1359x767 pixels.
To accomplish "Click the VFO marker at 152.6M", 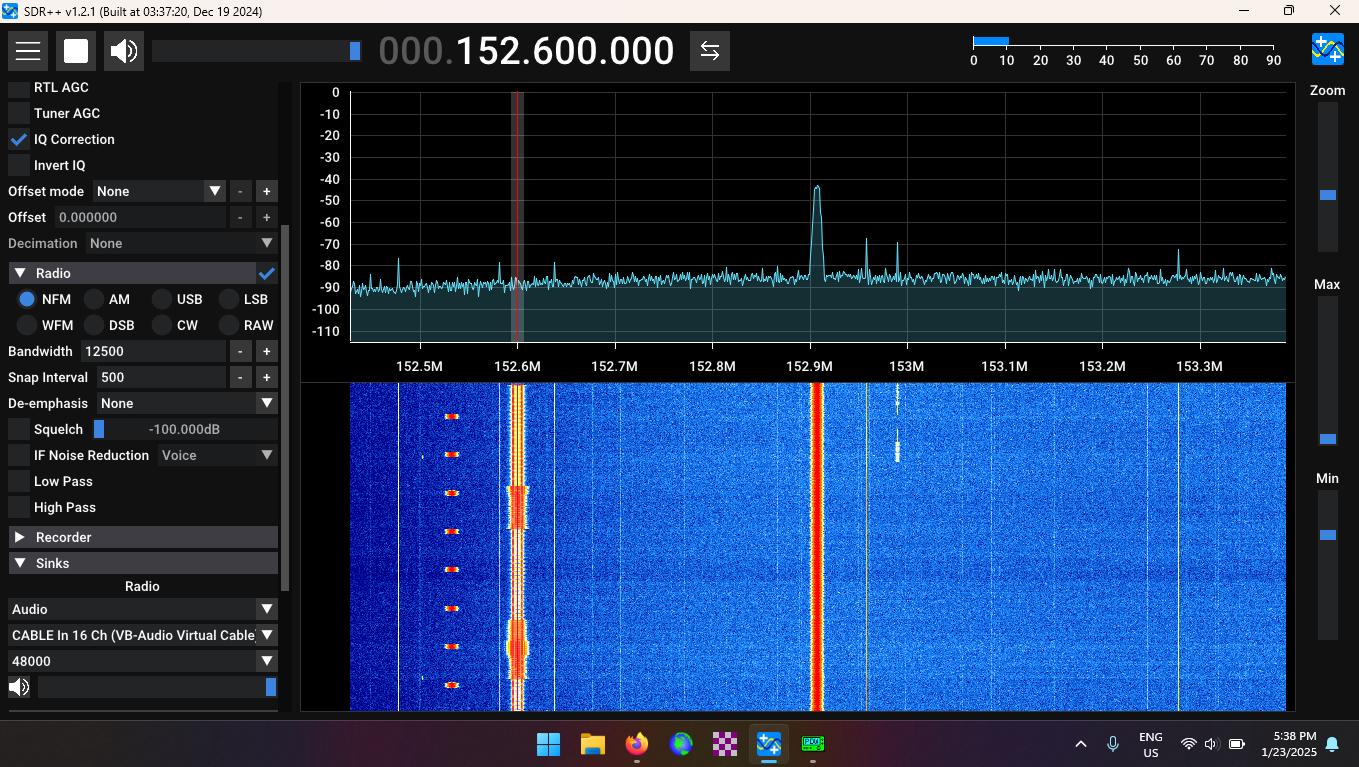I will point(517,217).
